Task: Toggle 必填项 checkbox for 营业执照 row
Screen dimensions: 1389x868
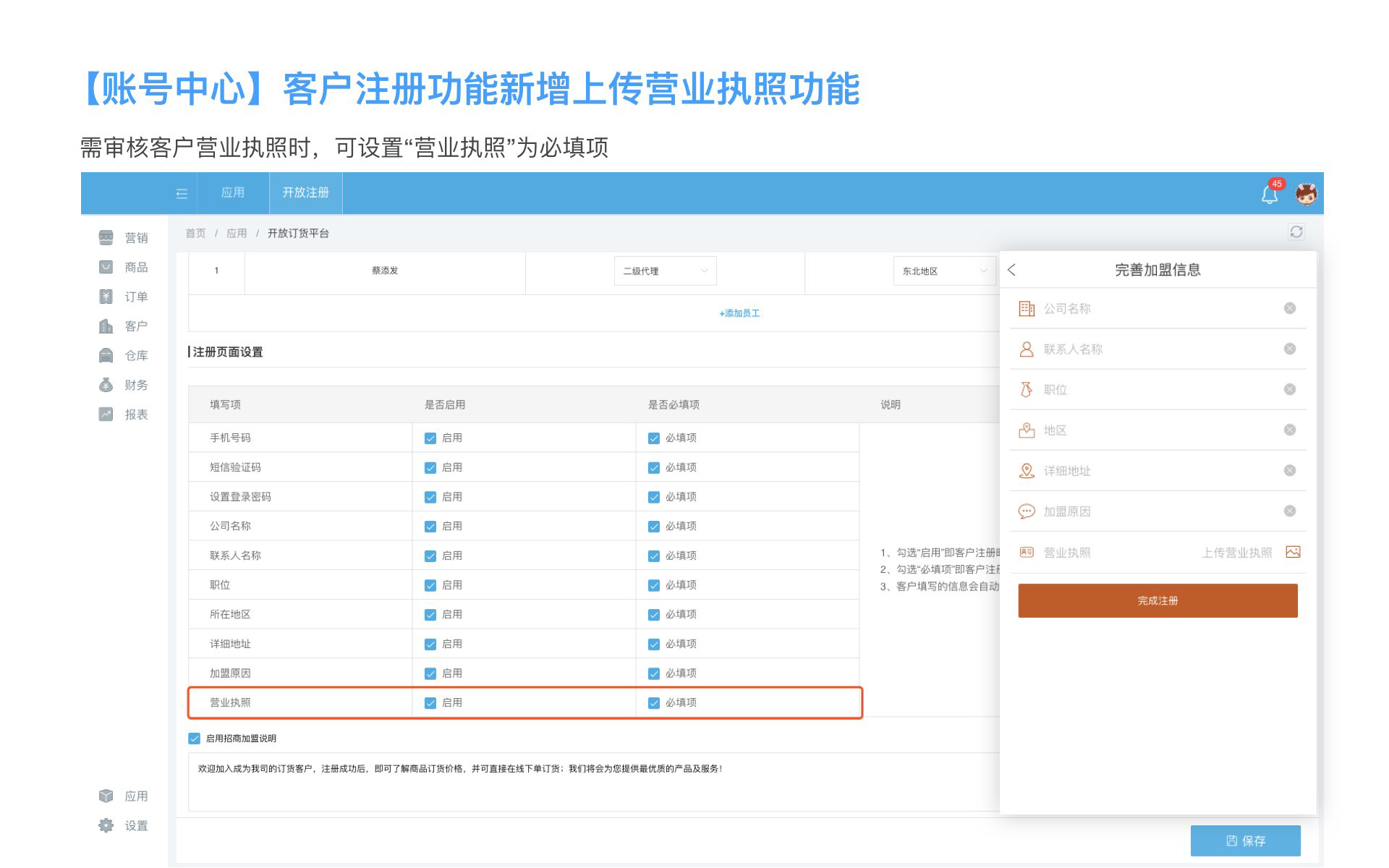Action: (654, 703)
